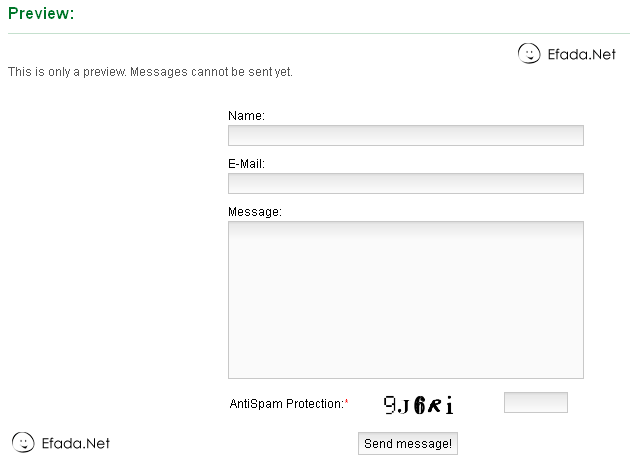Click the red required asterisk
The image size is (630, 465).
[x=346, y=403]
